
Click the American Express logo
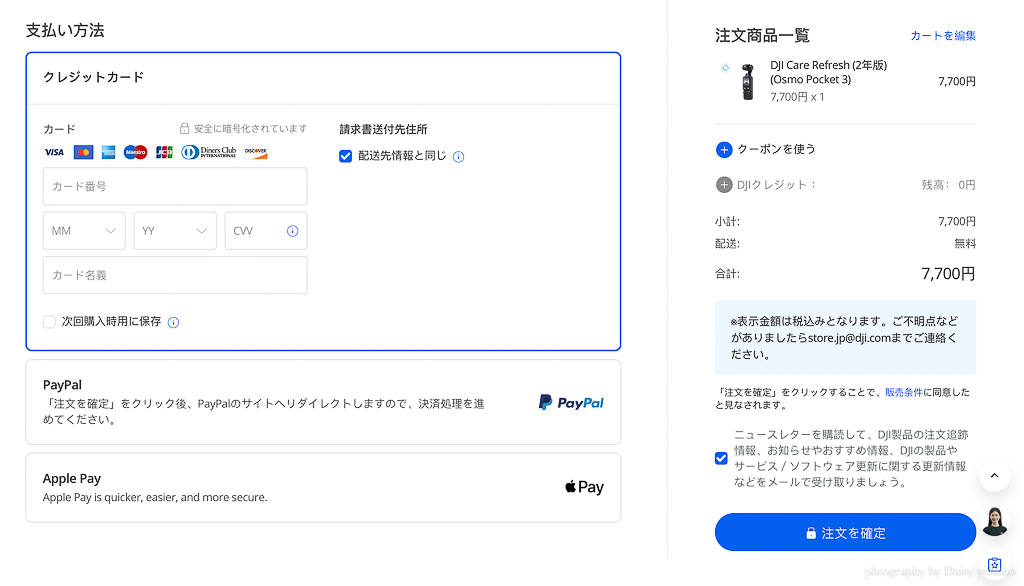(108, 152)
